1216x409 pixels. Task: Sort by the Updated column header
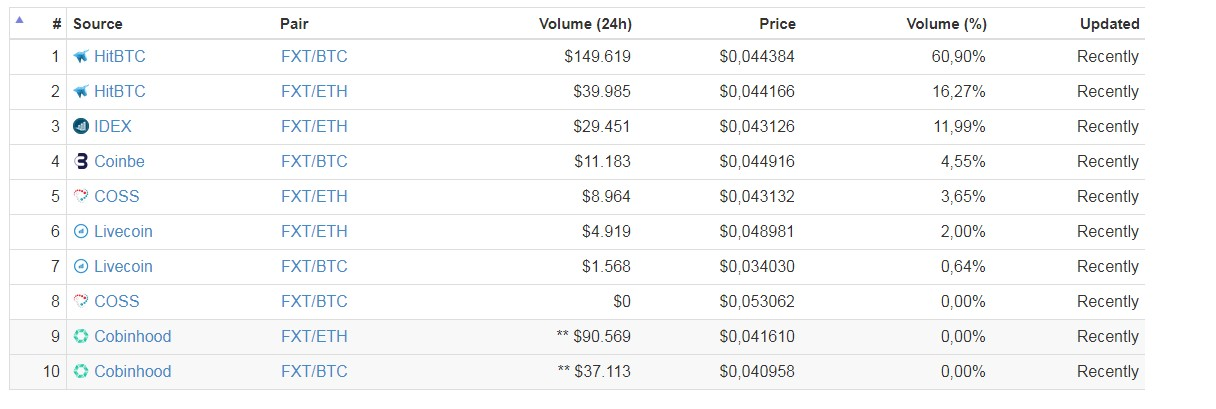tap(1109, 24)
